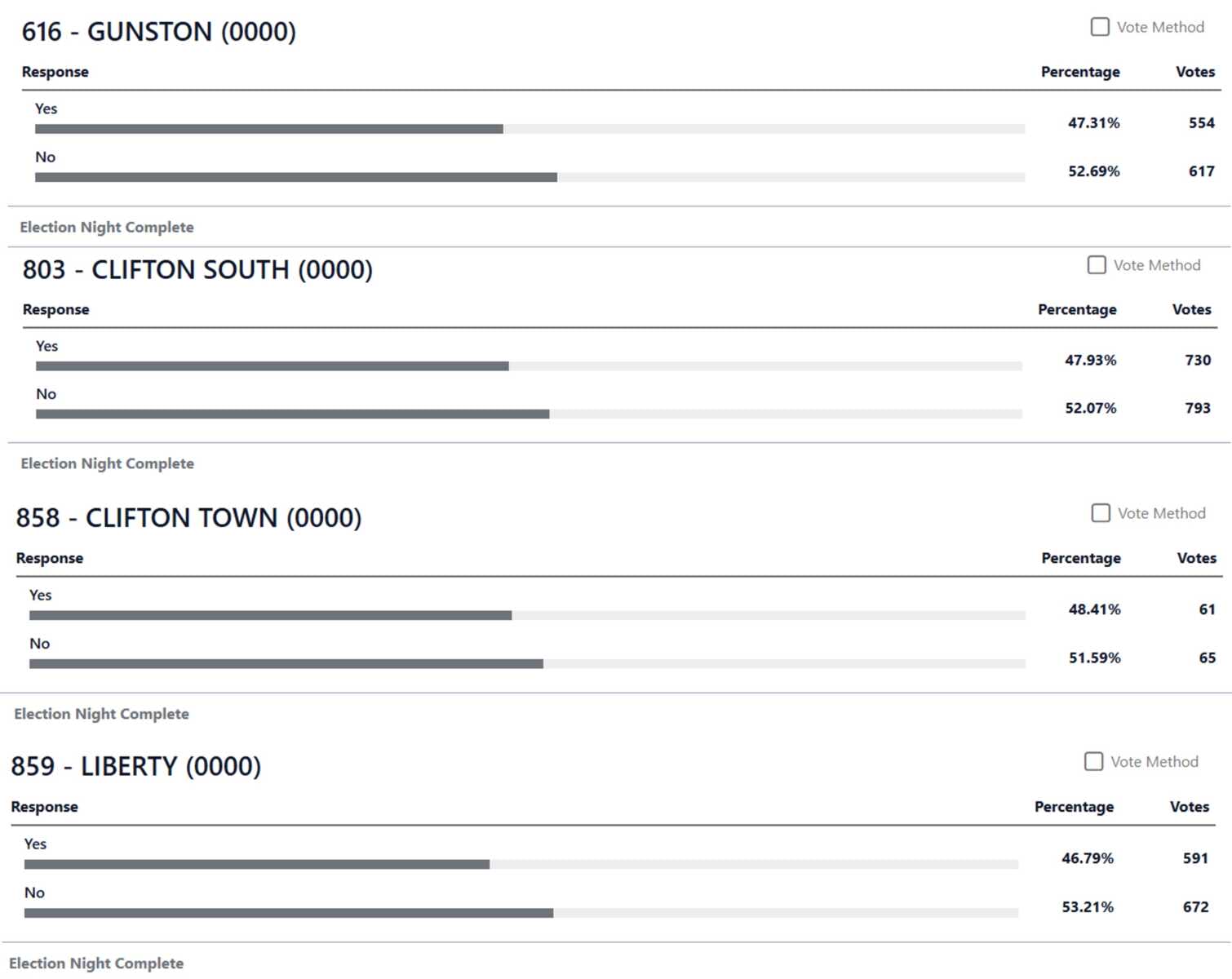Select the 617 No votes in Gunston
This screenshot has width=1232, height=979.
pyautogui.click(x=1201, y=171)
